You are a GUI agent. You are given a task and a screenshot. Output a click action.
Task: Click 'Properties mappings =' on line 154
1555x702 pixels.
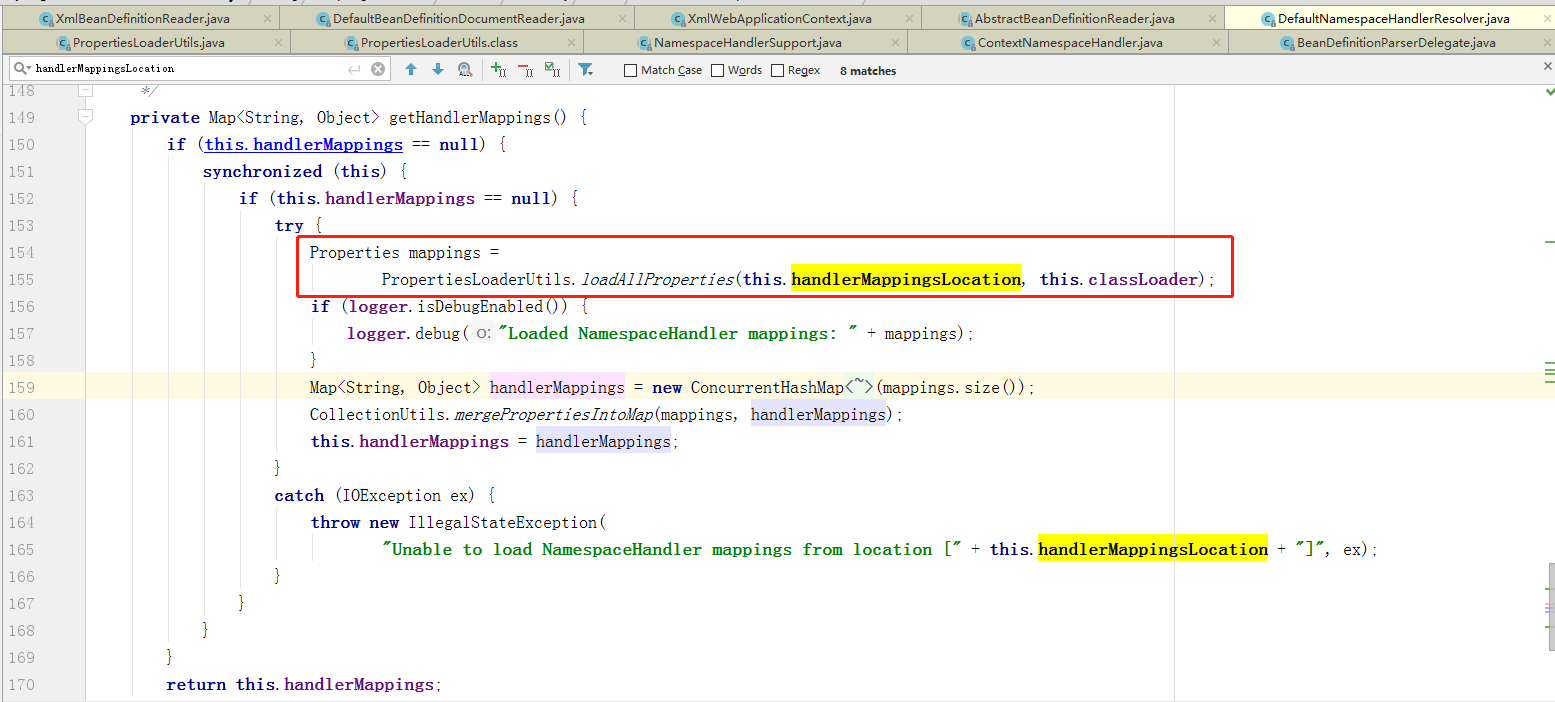404,252
